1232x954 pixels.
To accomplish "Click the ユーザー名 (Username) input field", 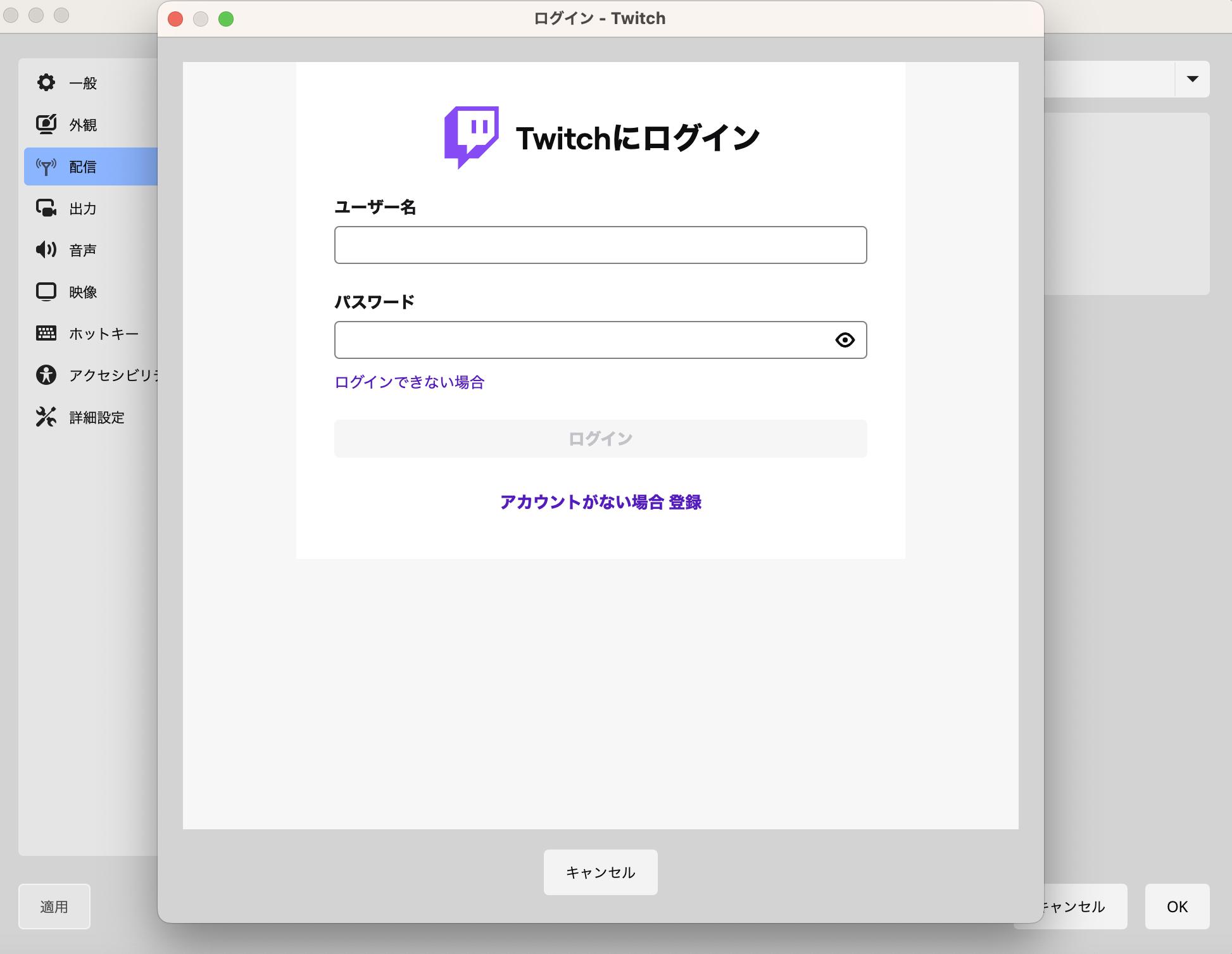I will (601, 244).
